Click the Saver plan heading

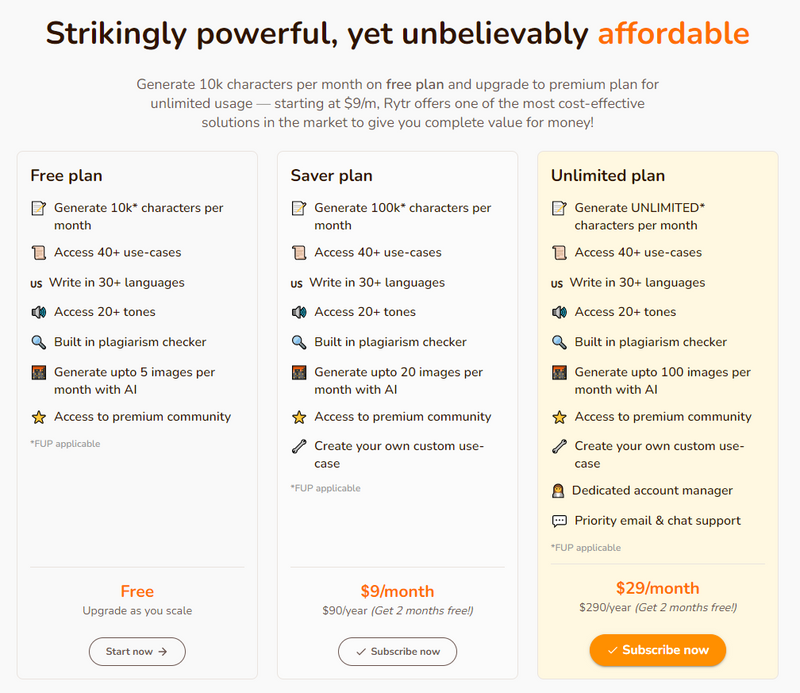[x=331, y=175]
